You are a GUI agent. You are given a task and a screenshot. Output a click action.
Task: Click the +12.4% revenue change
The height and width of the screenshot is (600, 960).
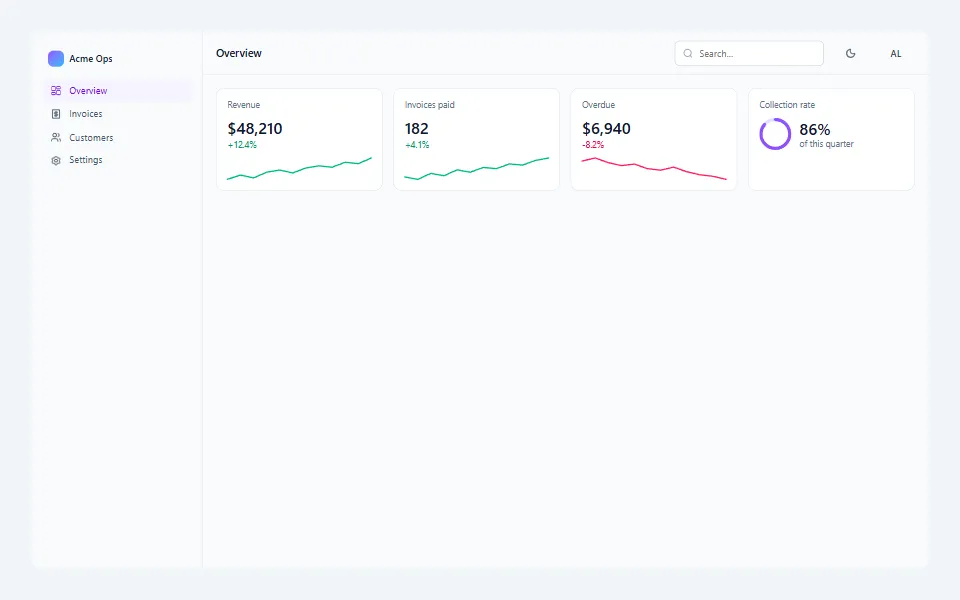point(242,145)
